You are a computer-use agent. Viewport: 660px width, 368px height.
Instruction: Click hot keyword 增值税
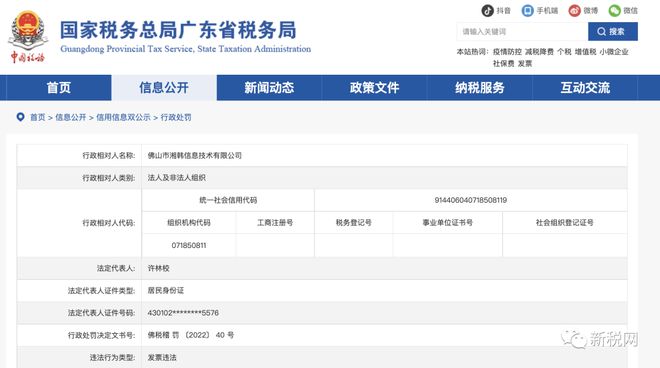pyautogui.click(x=585, y=52)
